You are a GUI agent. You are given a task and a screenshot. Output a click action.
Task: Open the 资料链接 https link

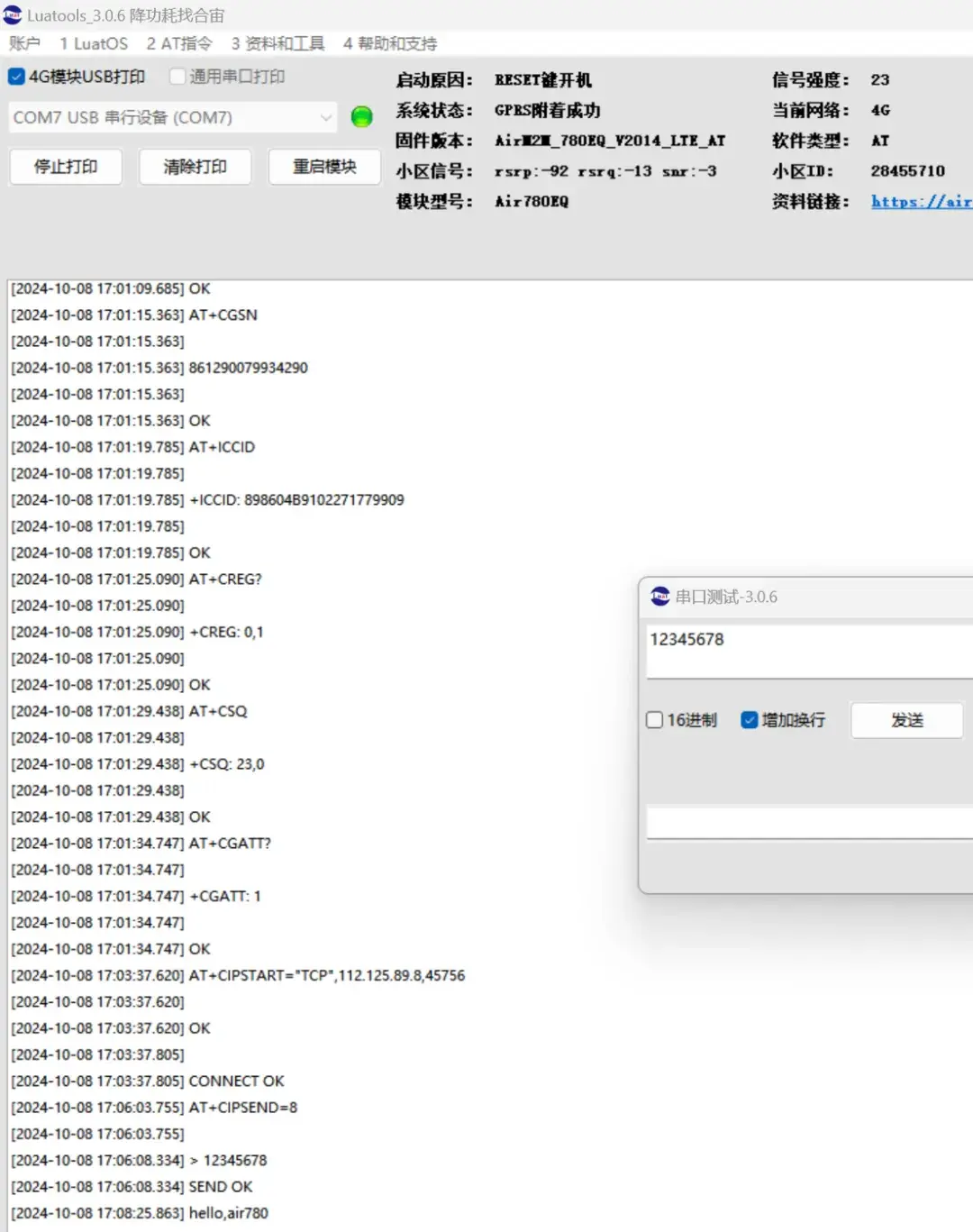point(922,201)
